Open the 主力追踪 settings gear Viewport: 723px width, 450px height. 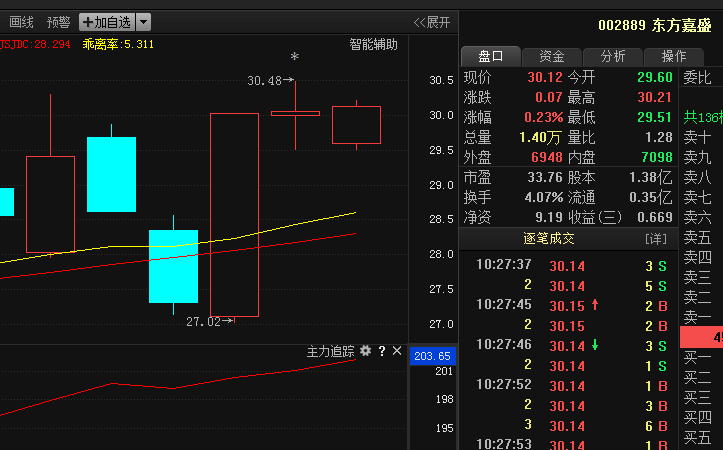[365, 351]
